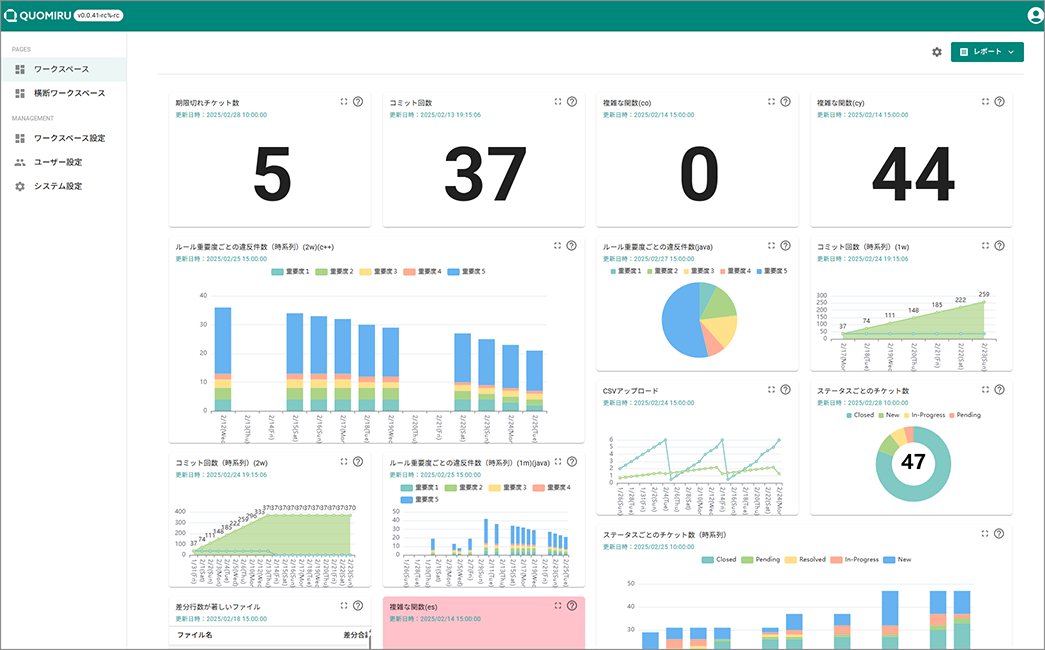The height and width of the screenshot is (650, 1045).
Task: Select ワークスペース in the sidebar
Action: [x=61, y=69]
